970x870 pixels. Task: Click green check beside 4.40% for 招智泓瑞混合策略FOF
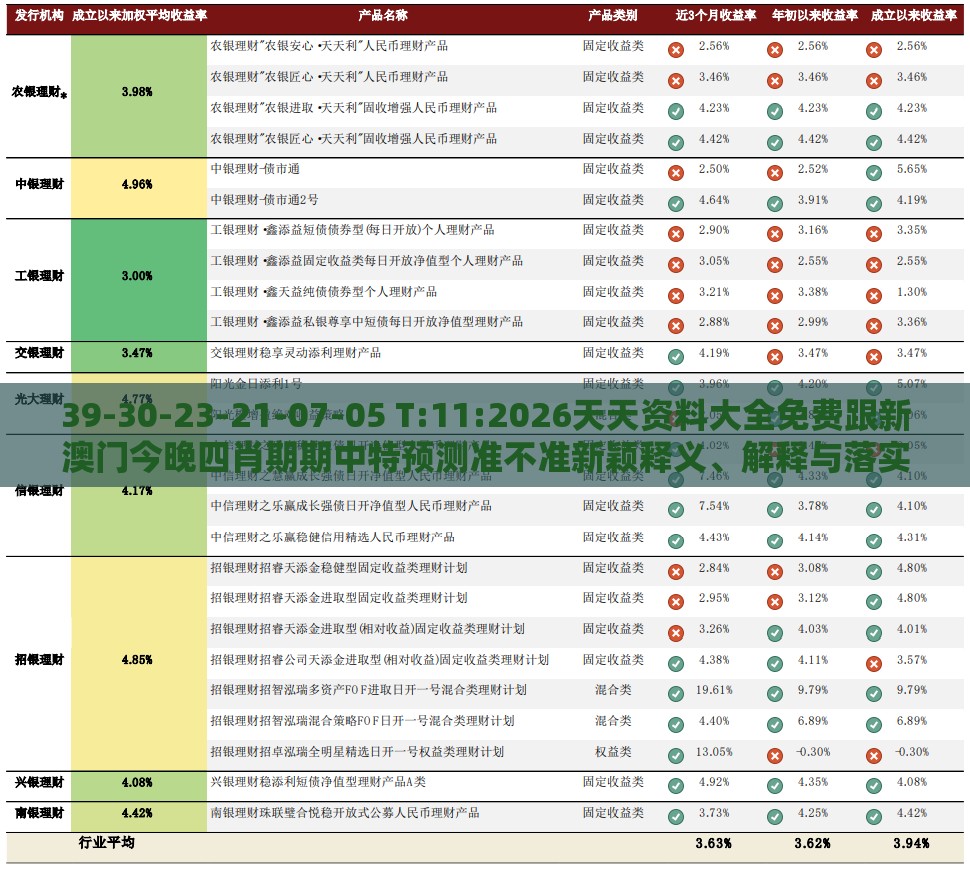pos(676,725)
